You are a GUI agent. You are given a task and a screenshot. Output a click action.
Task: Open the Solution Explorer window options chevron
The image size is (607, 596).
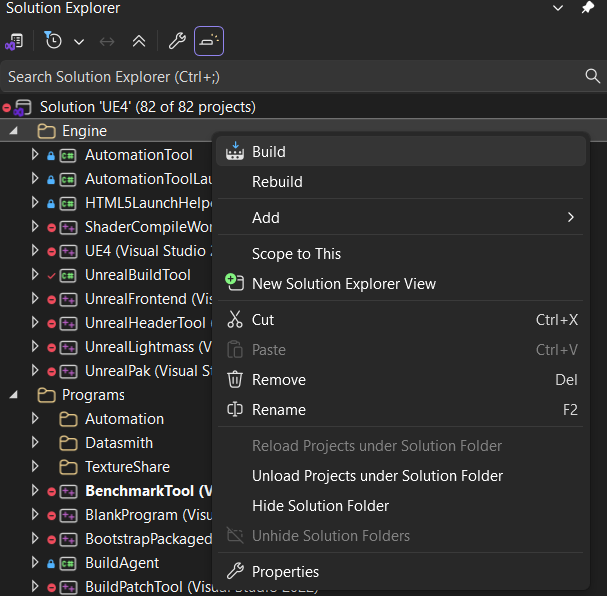coord(558,8)
